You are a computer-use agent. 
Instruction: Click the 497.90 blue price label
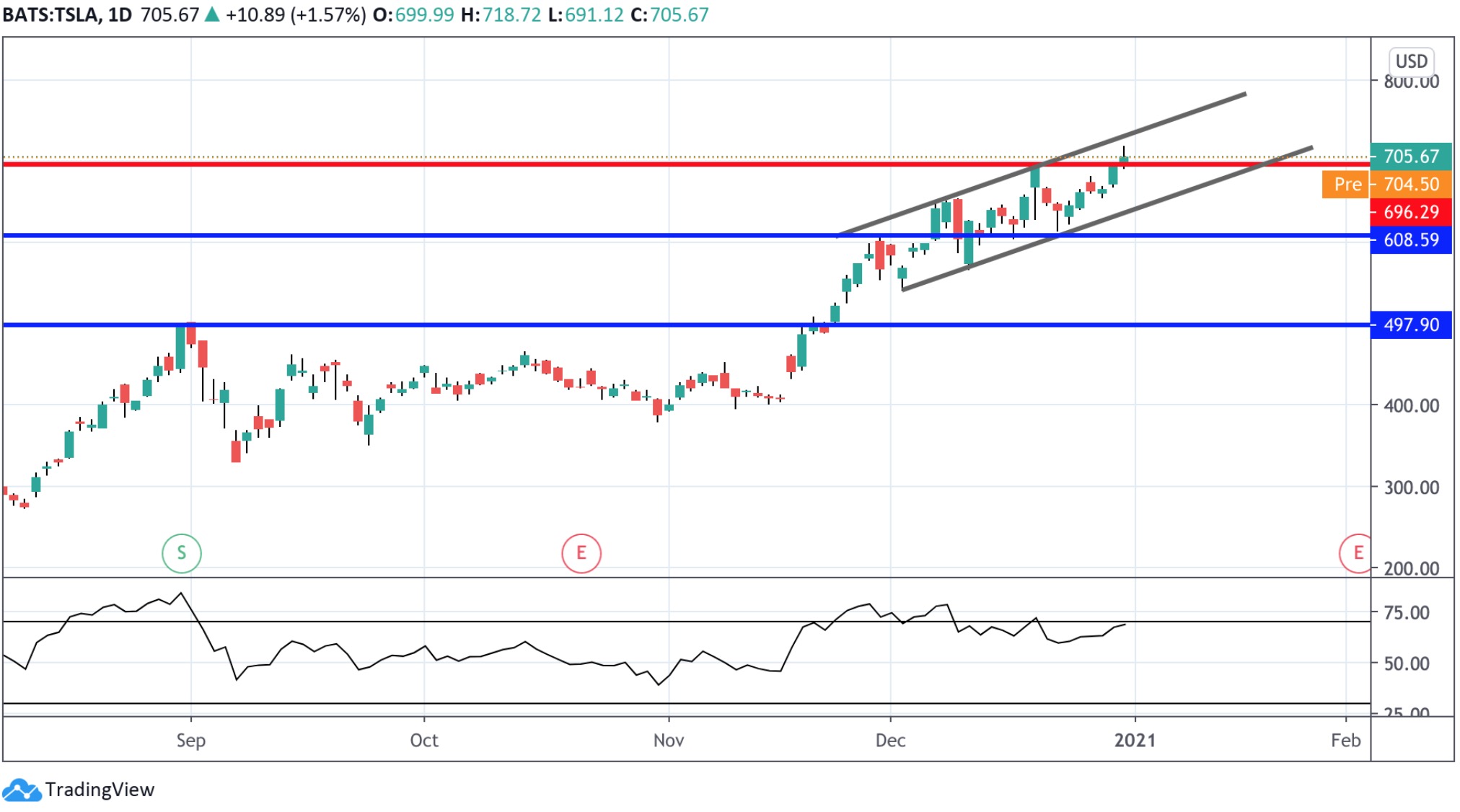point(1410,325)
